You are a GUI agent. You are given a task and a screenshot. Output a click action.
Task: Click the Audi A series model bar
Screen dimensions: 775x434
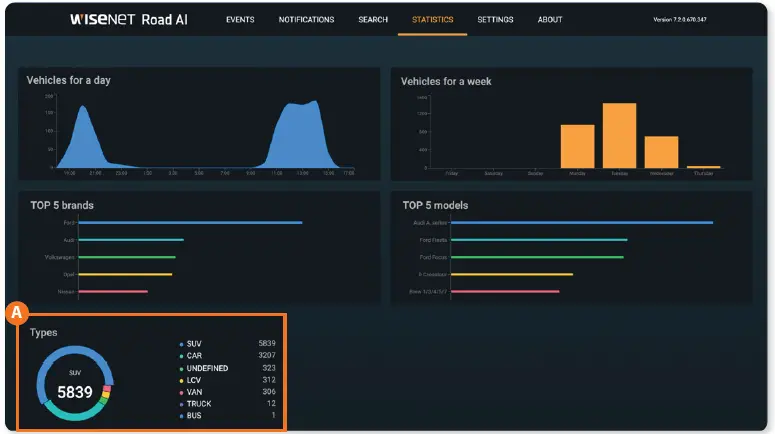click(x=582, y=222)
